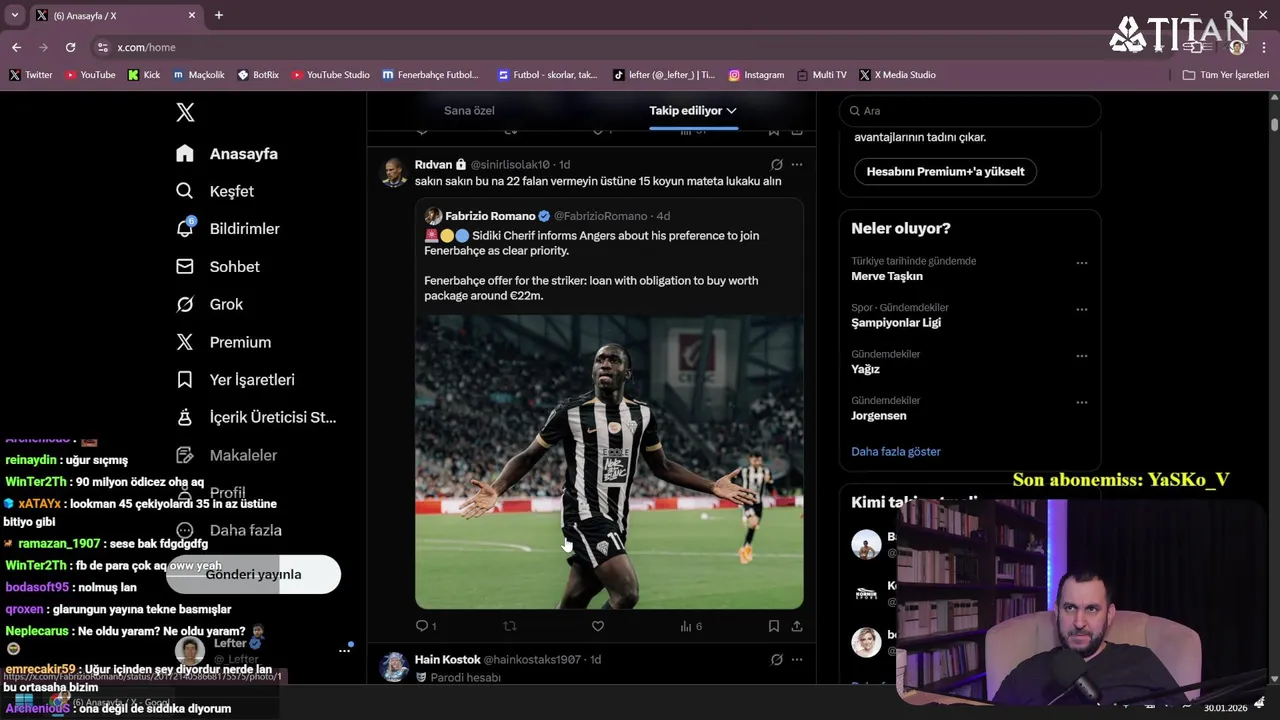
Task: Click the Ara search field
Action: (x=969, y=111)
